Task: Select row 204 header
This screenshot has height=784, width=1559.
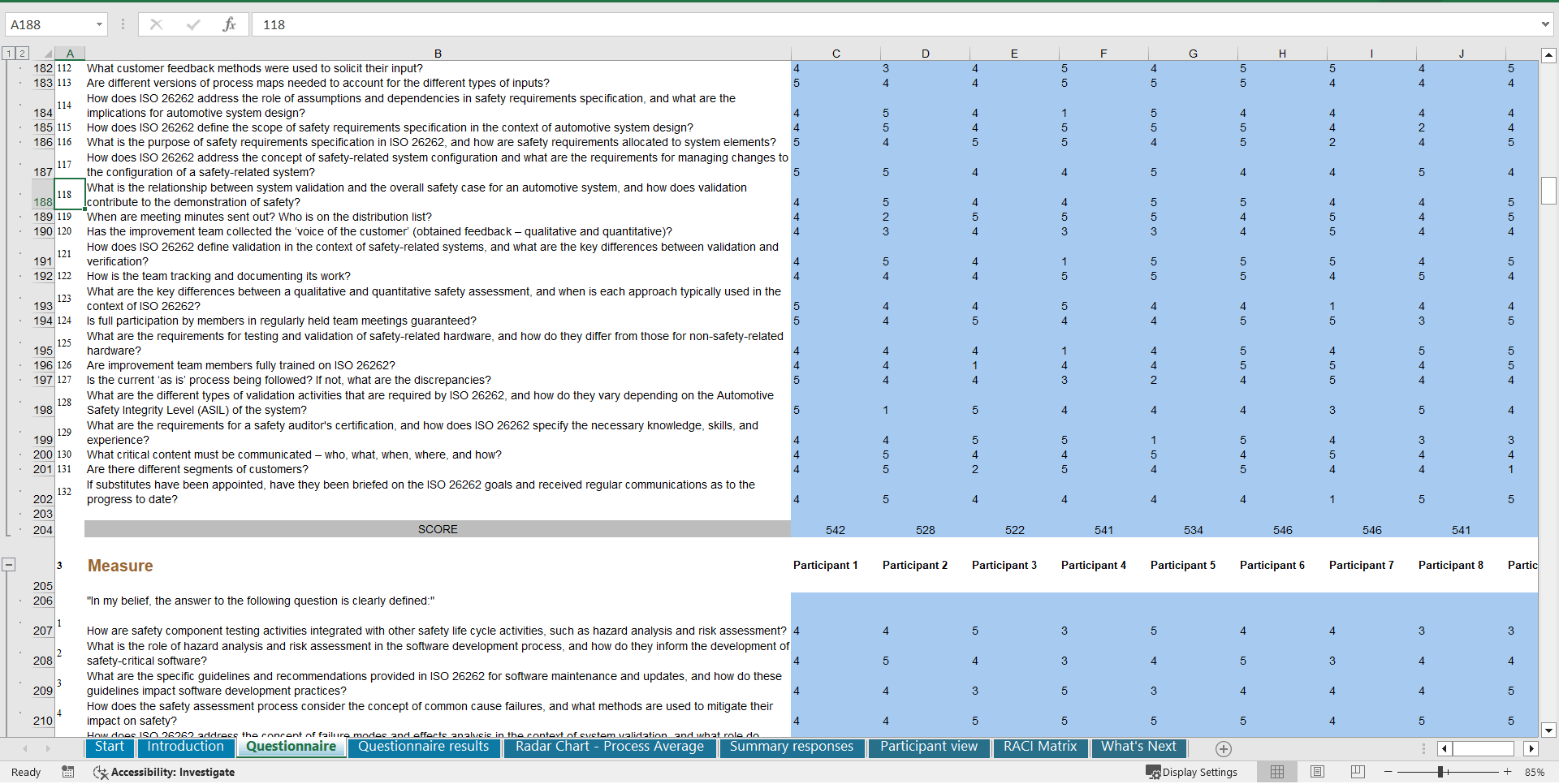Action: [x=43, y=530]
